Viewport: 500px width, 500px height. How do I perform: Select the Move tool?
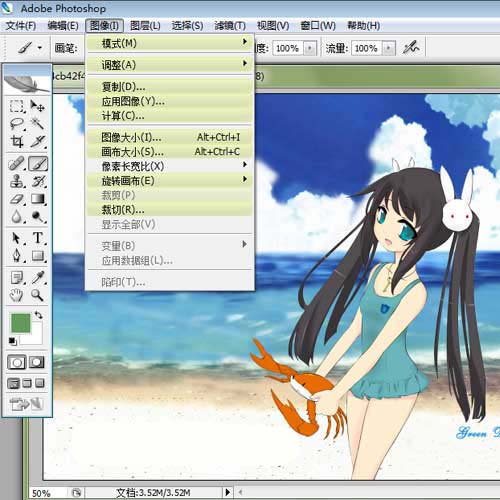38,106
